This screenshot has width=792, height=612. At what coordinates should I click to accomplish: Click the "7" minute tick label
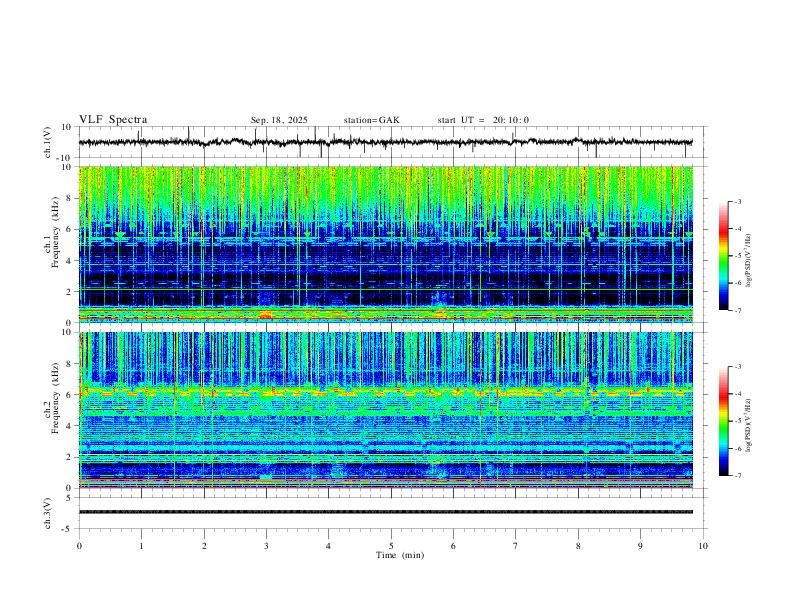(516, 546)
